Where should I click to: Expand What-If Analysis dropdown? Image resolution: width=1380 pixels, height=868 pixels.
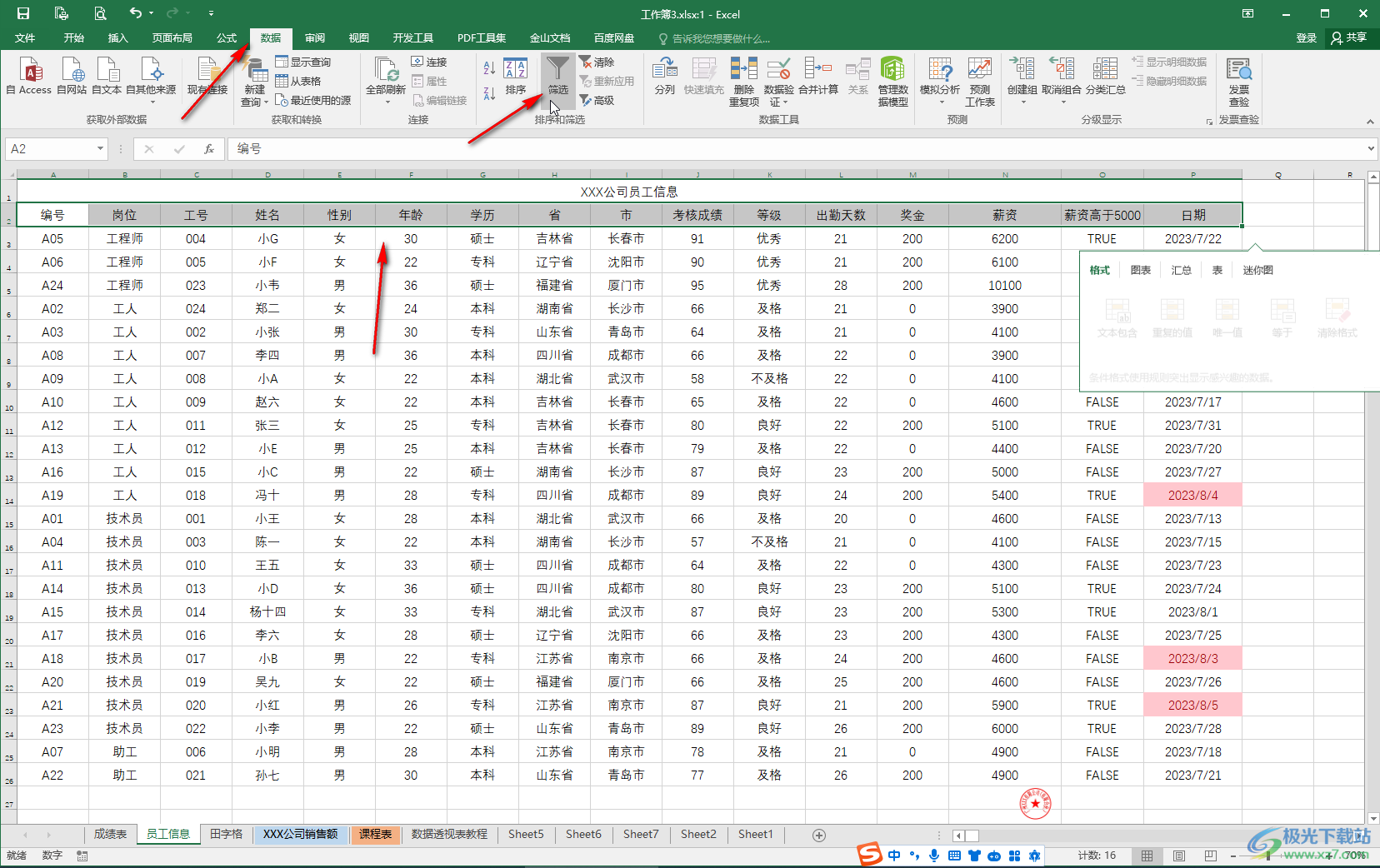point(942,102)
